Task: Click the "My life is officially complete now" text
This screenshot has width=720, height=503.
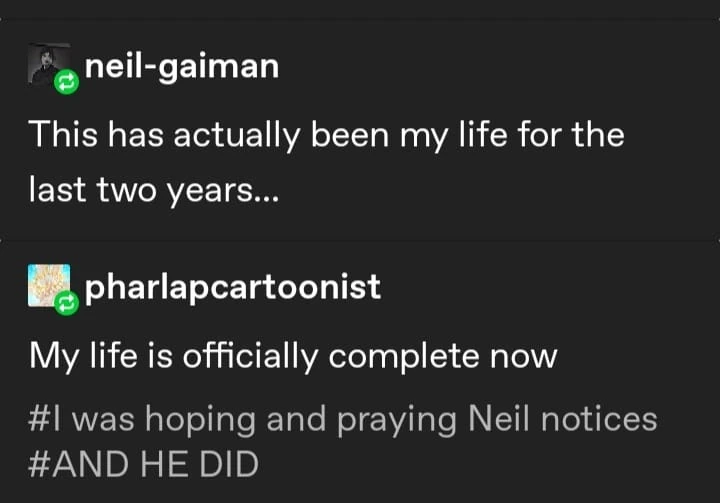Action: point(292,355)
